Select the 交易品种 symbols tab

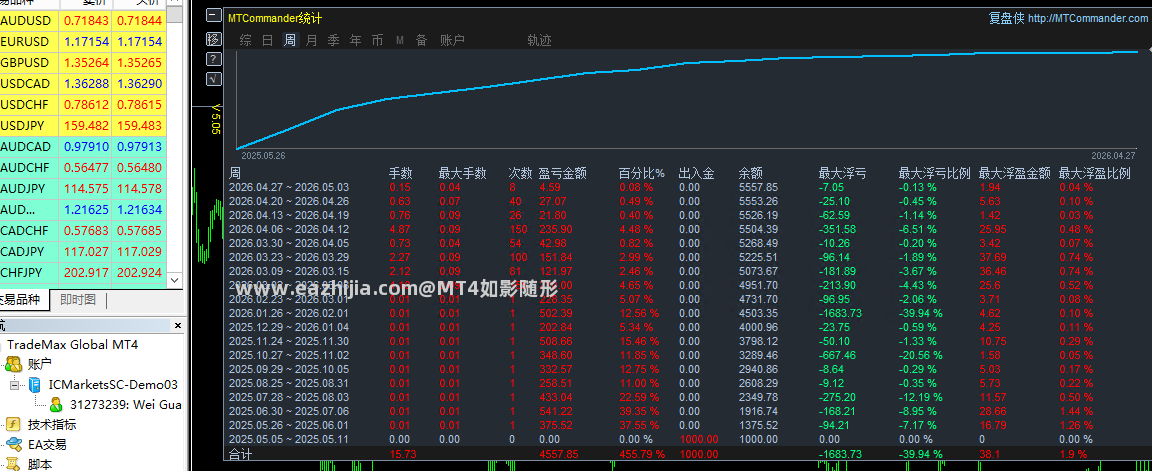click(24, 300)
